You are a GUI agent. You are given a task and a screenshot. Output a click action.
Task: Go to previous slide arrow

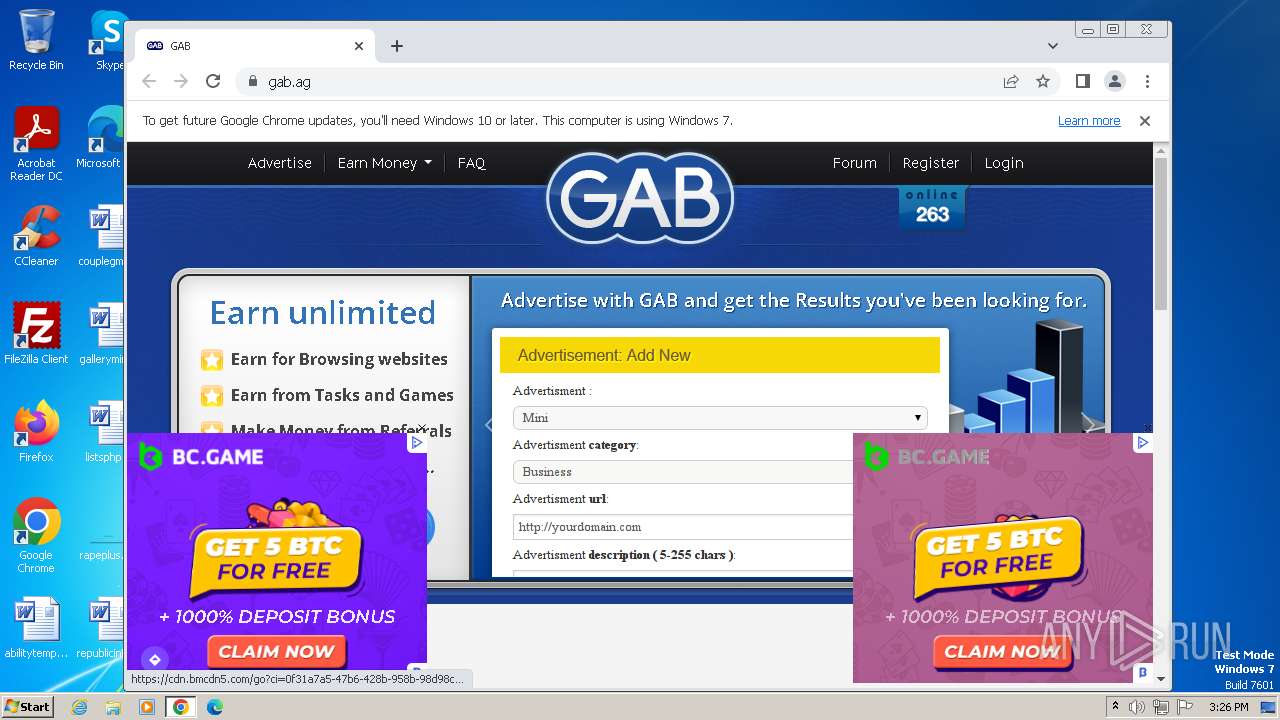click(488, 425)
